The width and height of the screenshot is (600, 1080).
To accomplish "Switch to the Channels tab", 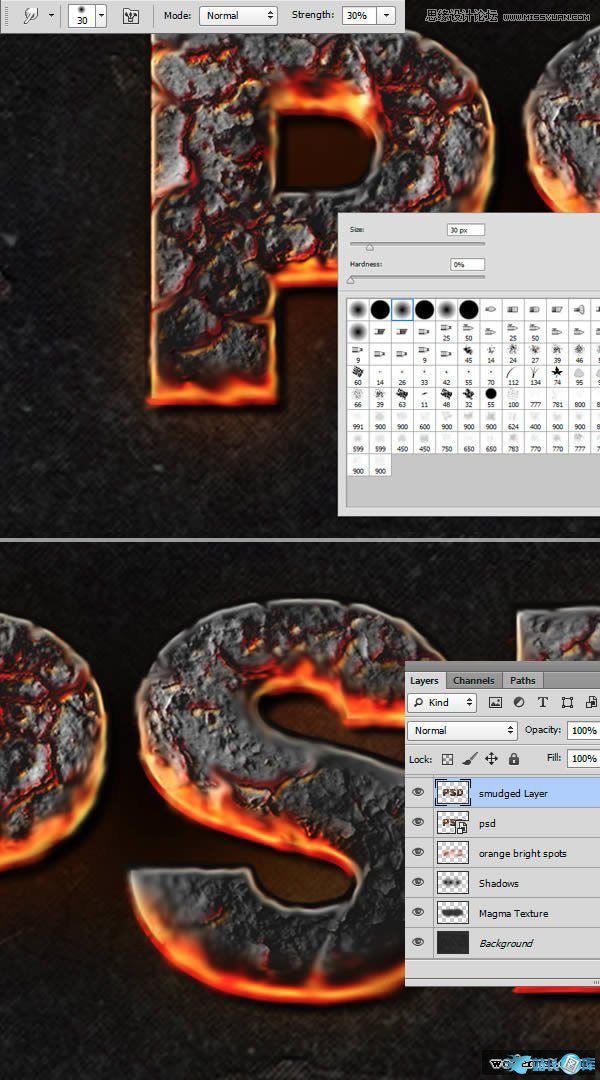I will pos(473,680).
